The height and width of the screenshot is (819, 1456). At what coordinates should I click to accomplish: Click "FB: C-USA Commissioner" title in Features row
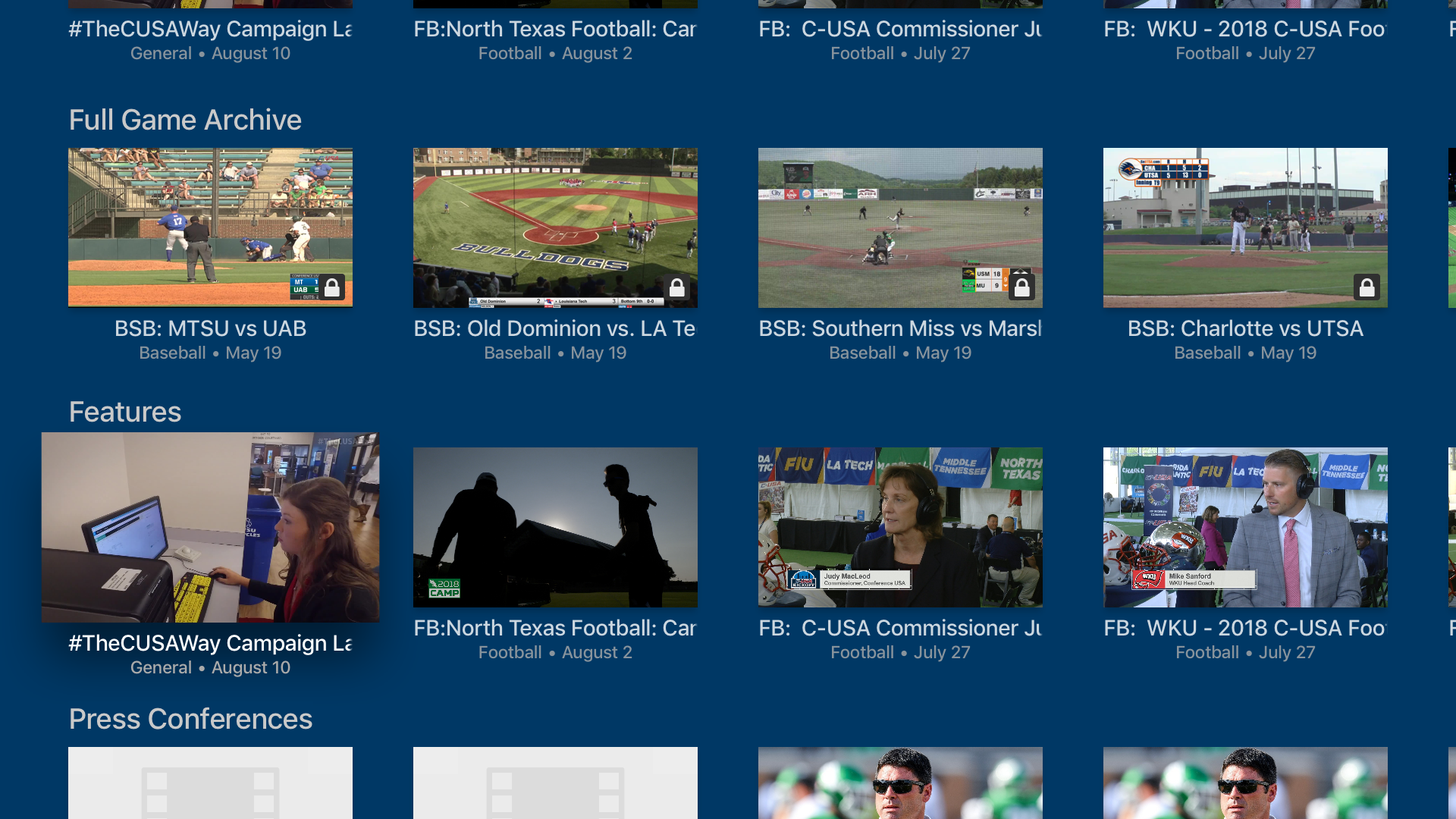point(900,628)
